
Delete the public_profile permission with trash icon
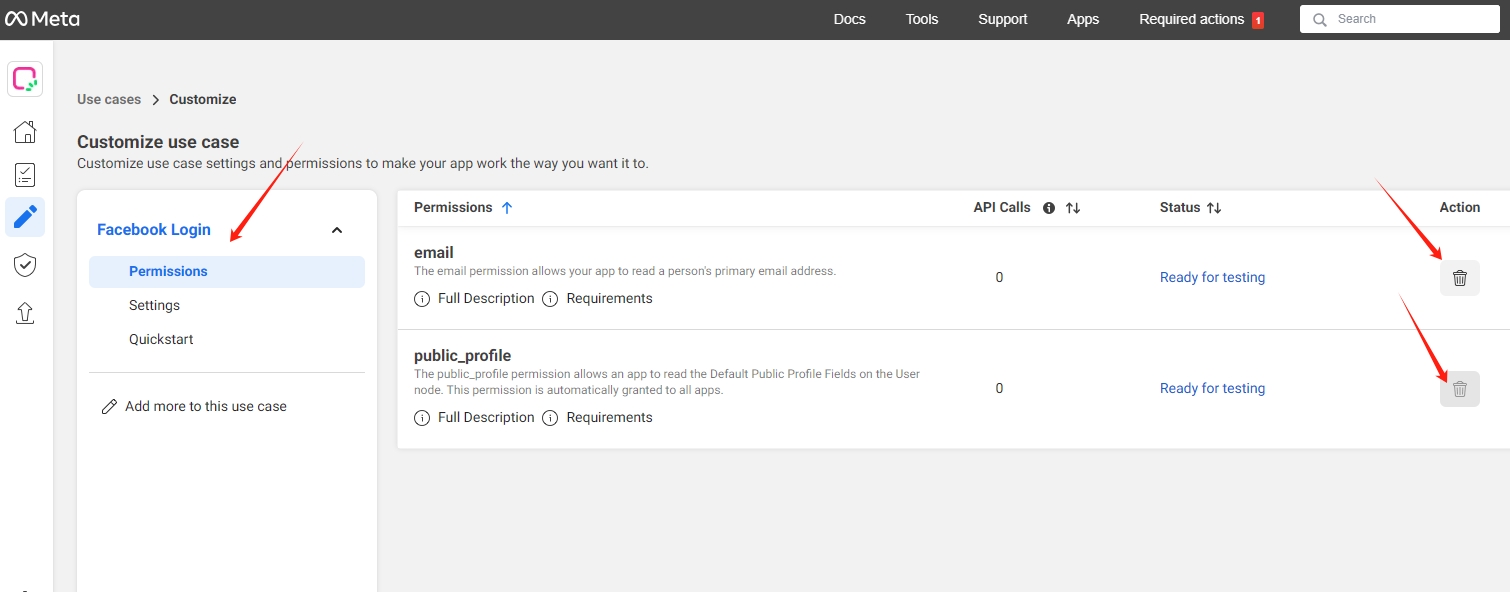1459,388
